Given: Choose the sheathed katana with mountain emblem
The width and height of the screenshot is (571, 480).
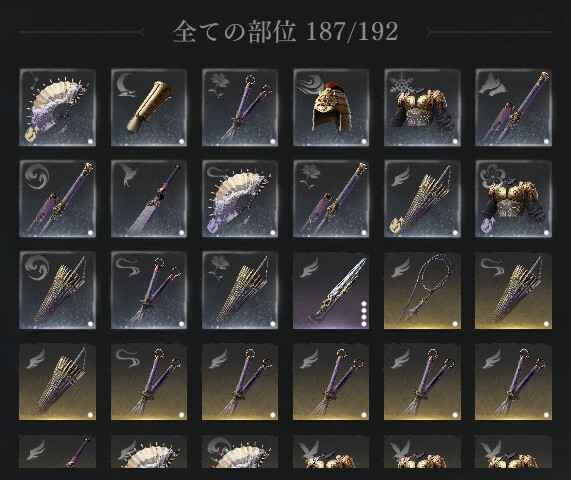Looking at the screenshot, I should (x=513, y=107).
